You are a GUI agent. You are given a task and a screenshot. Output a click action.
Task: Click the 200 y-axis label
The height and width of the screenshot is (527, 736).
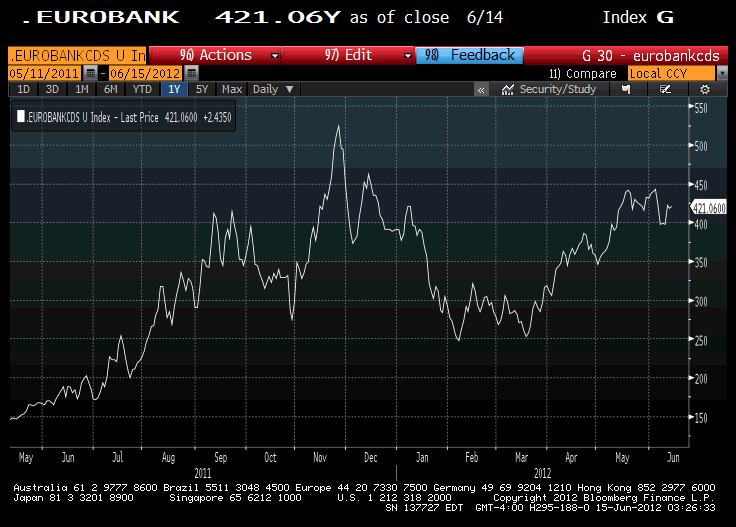tap(701, 379)
